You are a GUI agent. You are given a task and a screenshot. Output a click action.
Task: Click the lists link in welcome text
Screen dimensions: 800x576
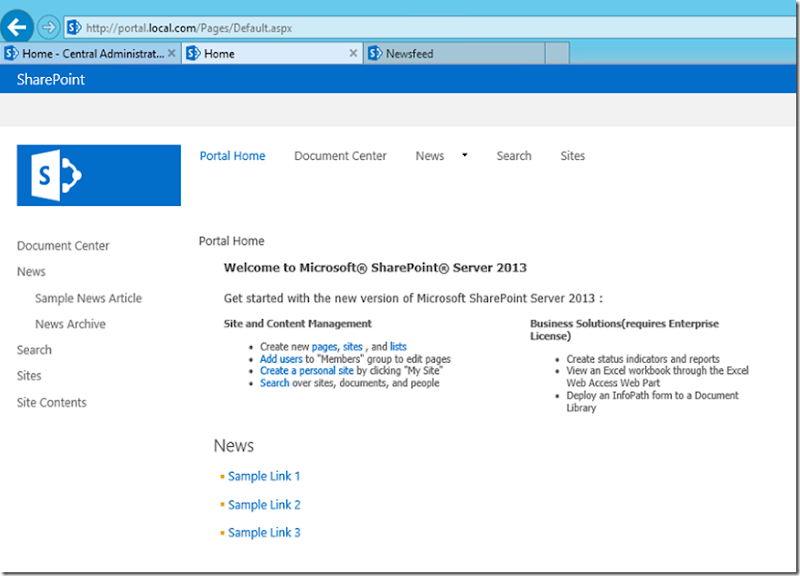pyautogui.click(x=398, y=347)
